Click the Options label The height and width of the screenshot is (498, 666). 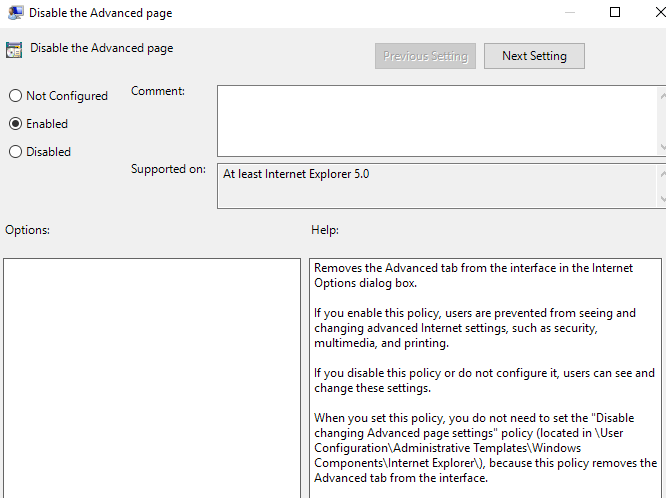click(27, 230)
